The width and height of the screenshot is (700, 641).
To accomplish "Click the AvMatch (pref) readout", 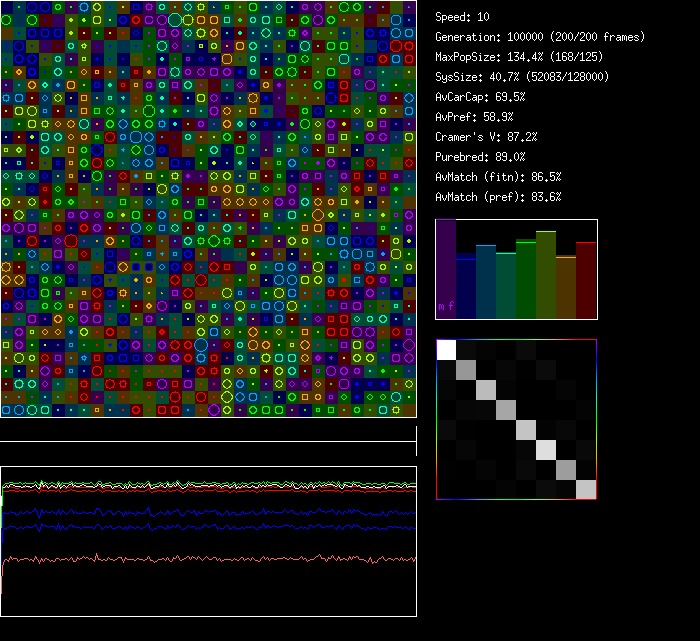I will pyautogui.click(x=498, y=197).
